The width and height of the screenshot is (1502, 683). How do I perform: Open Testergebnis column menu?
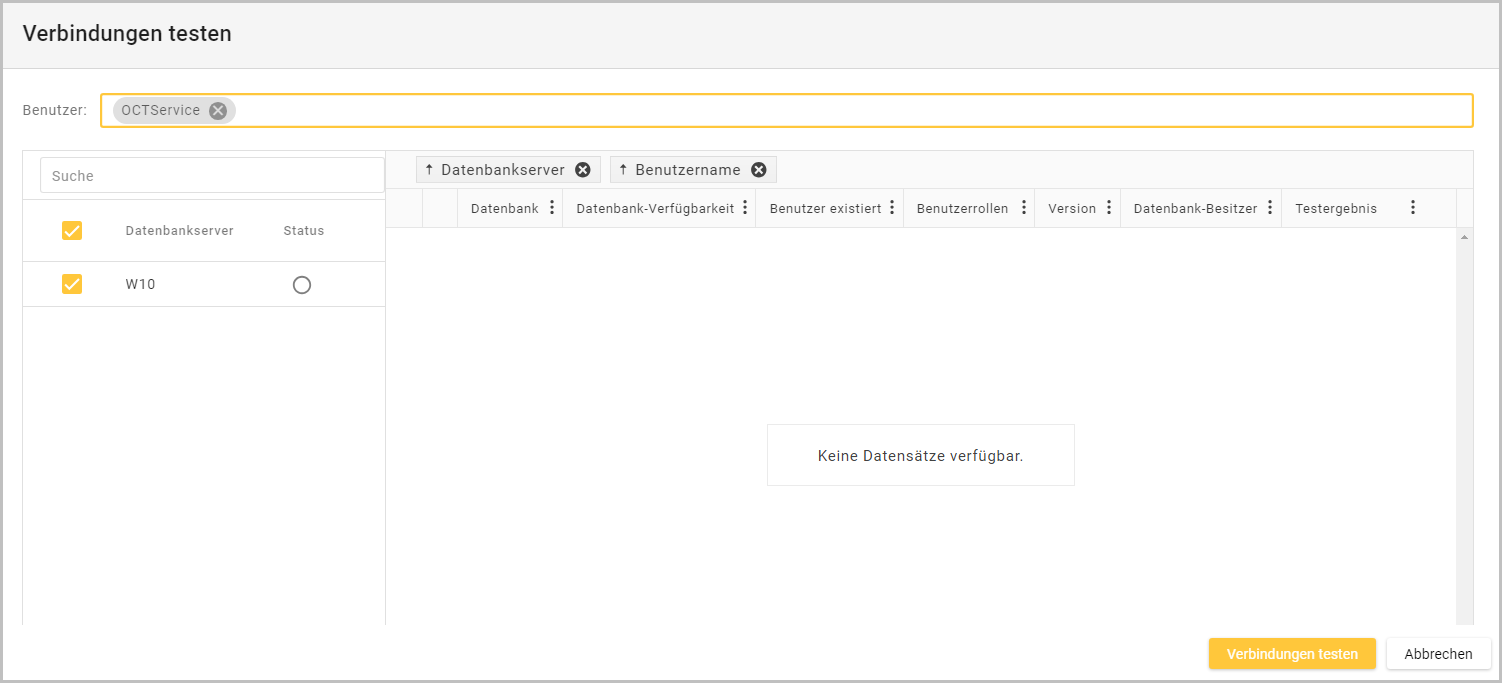pyautogui.click(x=1413, y=208)
